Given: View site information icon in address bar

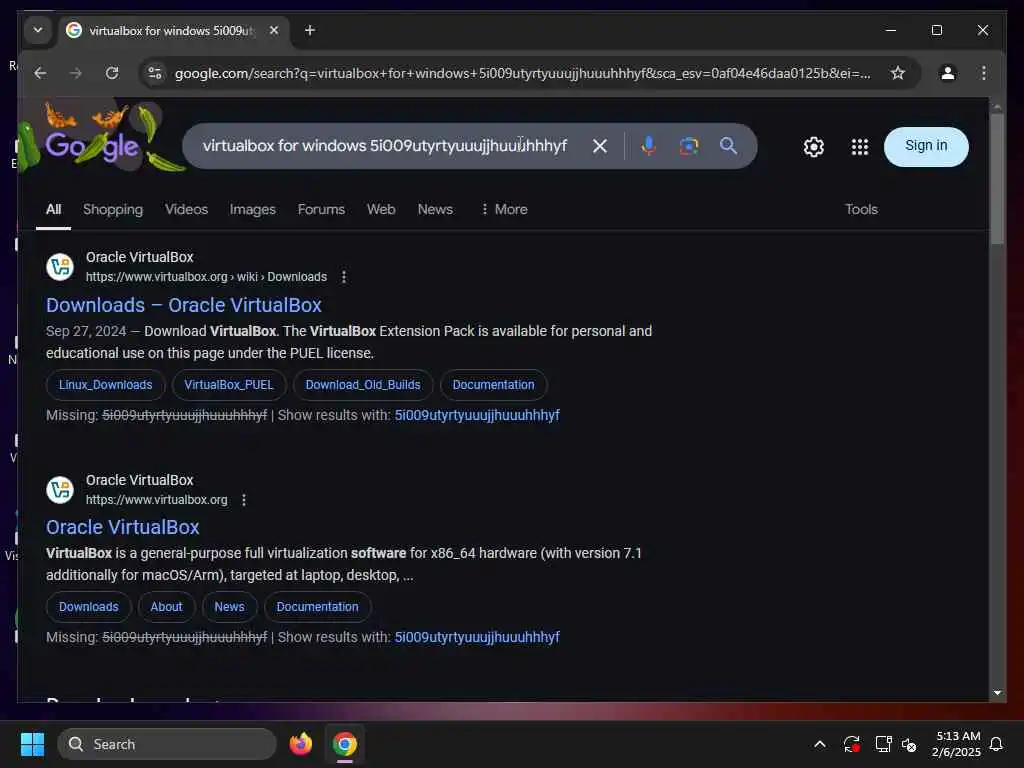Looking at the screenshot, I should point(155,73).
